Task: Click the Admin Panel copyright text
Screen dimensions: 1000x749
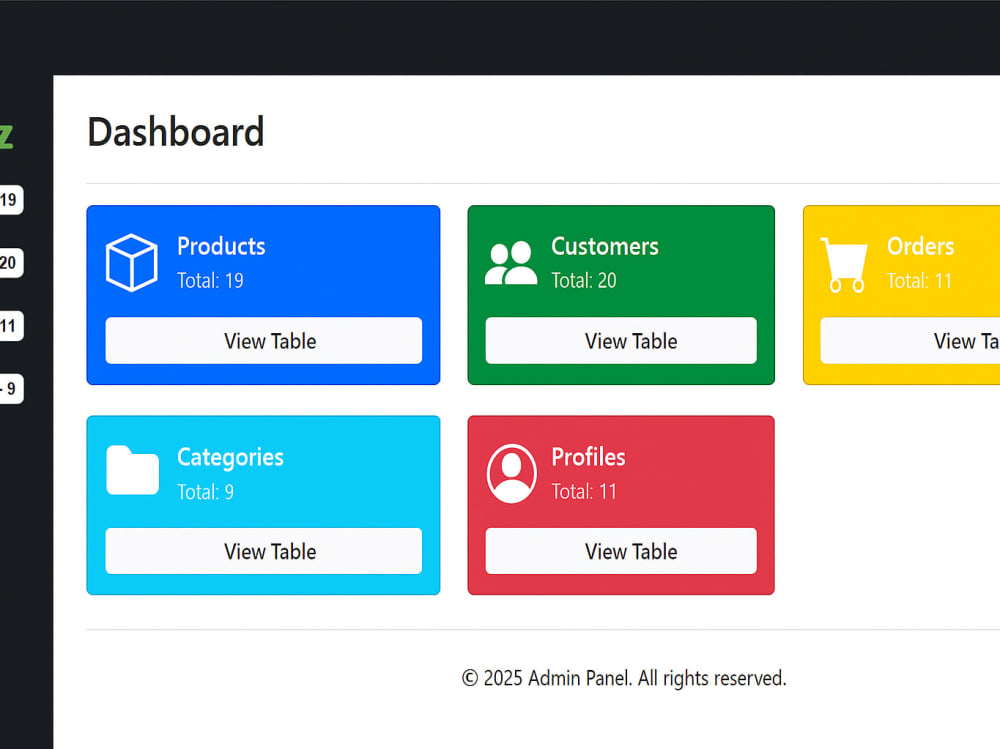Action: click(x=623, y=678)
